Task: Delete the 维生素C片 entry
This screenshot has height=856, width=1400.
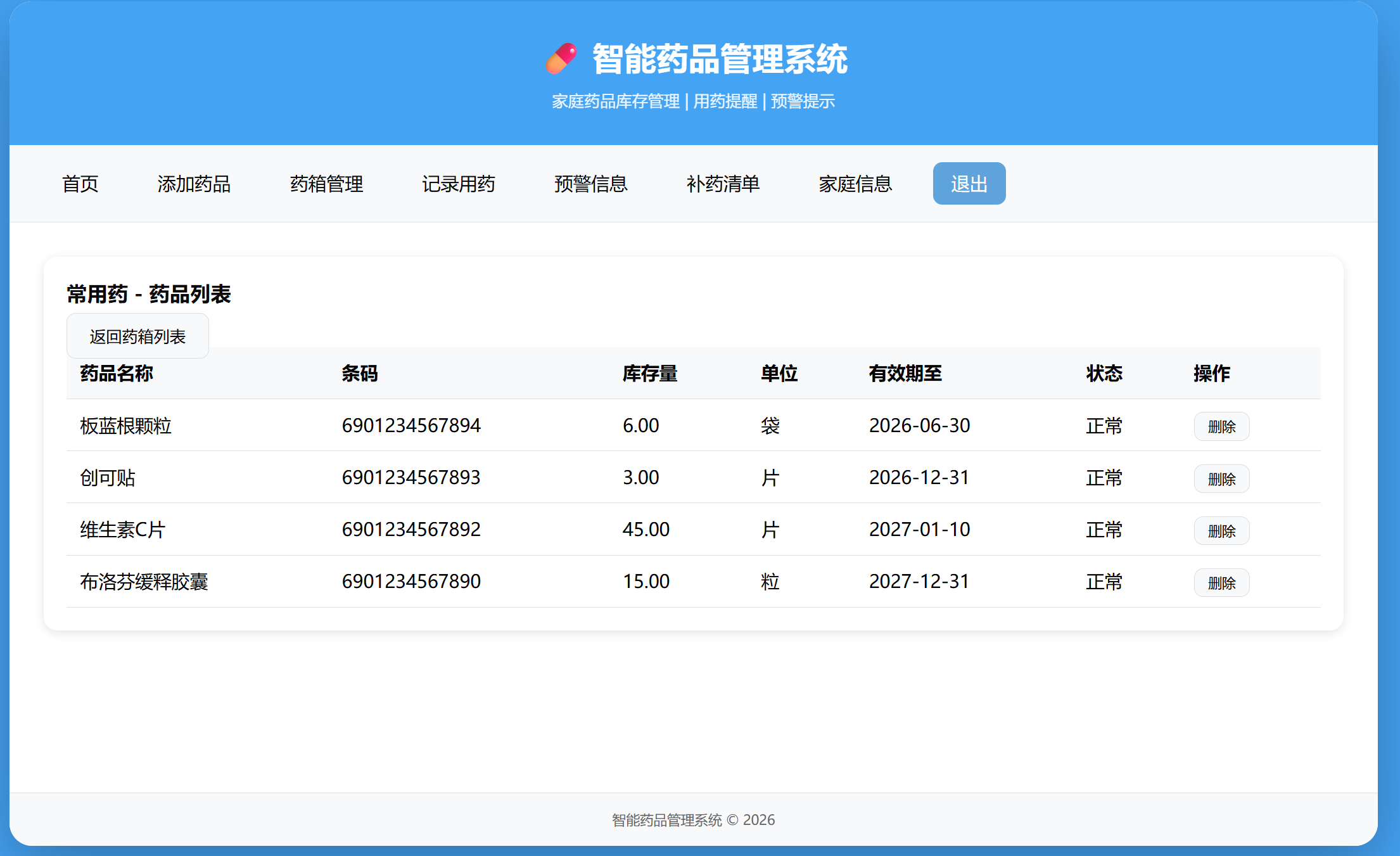Action: [x=1221, y=531]
